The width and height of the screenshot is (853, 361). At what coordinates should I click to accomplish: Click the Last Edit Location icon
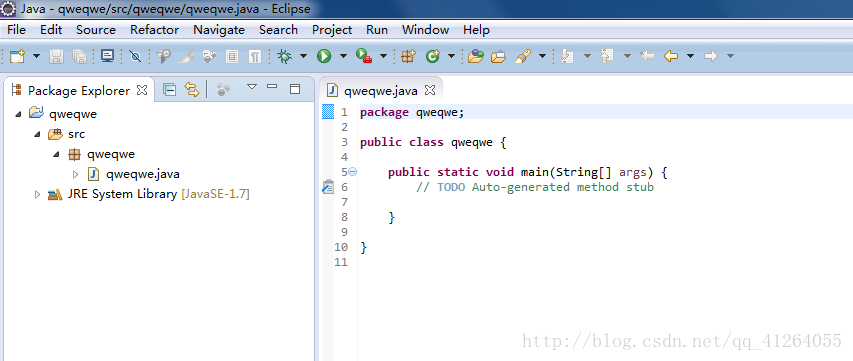(x=647, y=56)
